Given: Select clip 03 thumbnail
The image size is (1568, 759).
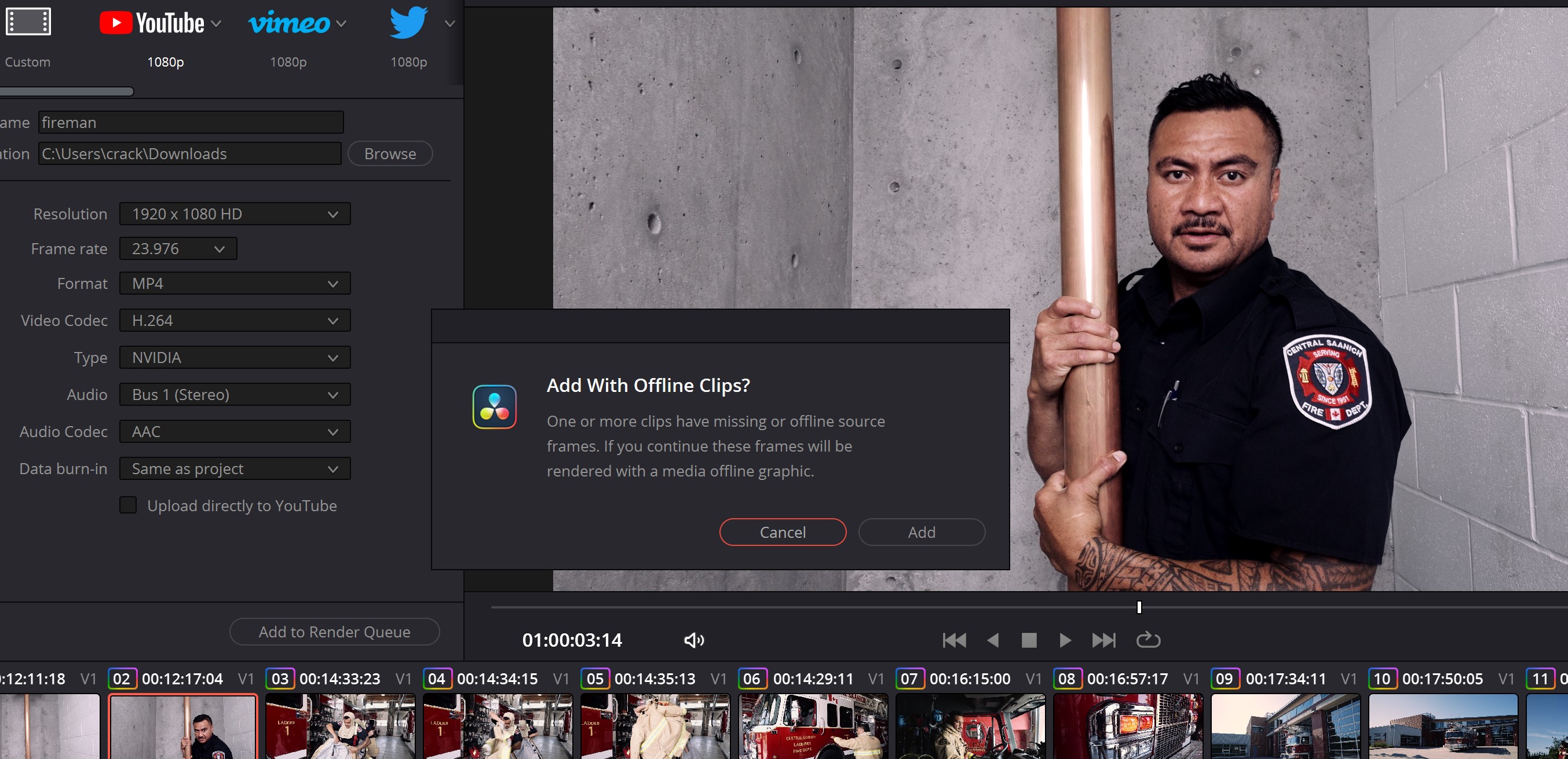Looking at the screenshot, I should [x=340, y=726].
